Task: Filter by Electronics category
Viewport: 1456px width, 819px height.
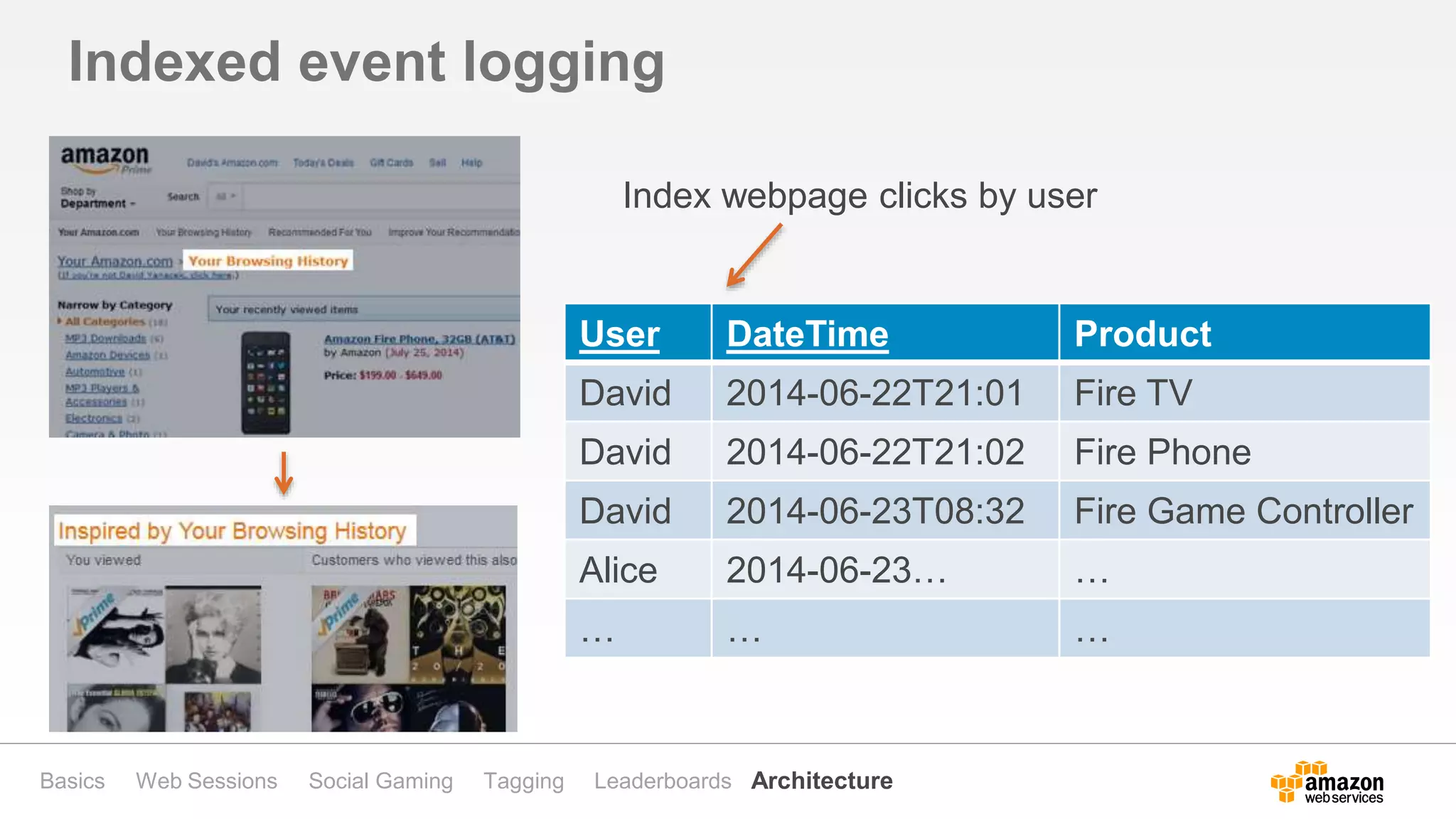Action: click(x=93, y=418)
